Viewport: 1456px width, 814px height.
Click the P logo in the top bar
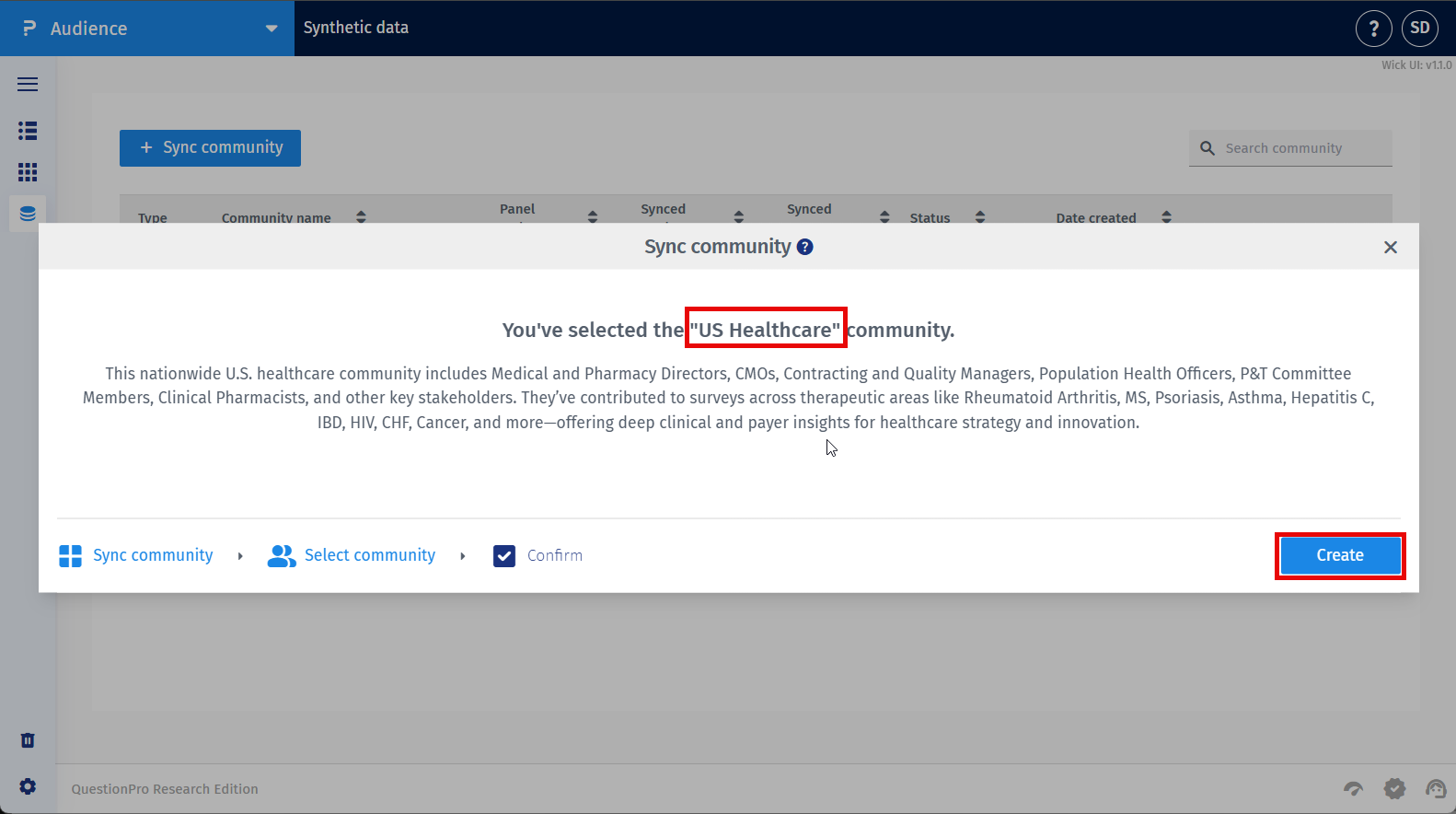click(29, 29)
